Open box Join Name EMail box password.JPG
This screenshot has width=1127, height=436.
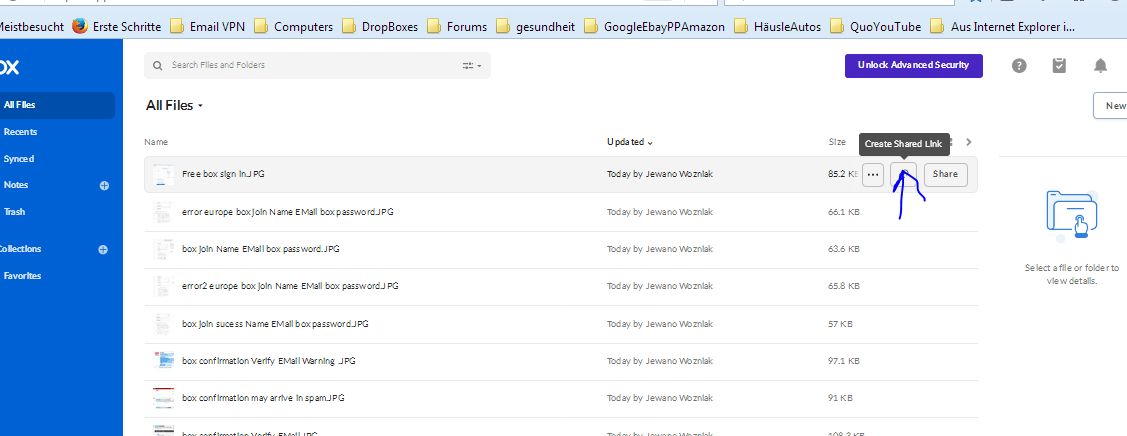[x=261, y=249]
